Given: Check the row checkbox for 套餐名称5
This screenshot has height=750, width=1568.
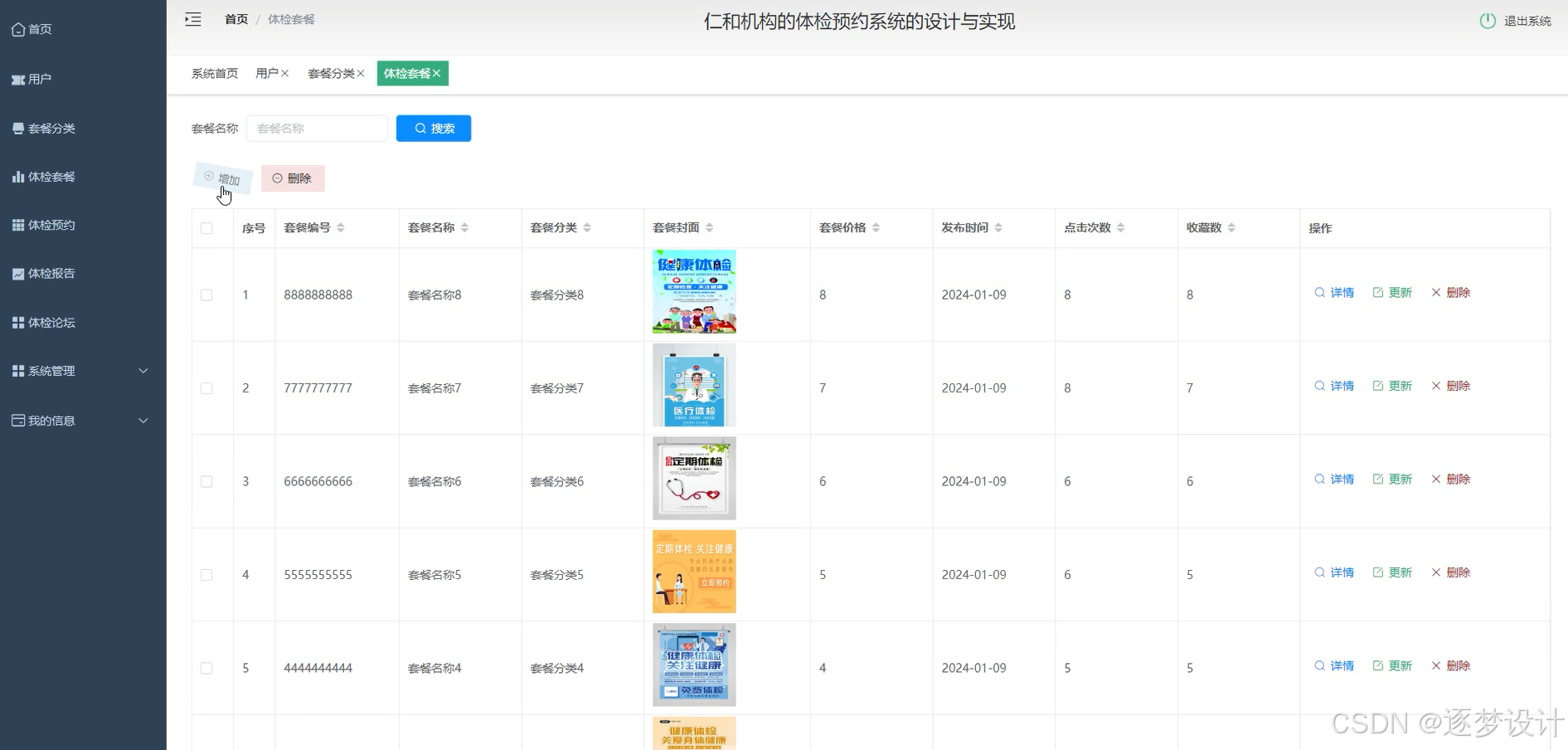Looking at the screenshot, I should [x=206, y=574].
